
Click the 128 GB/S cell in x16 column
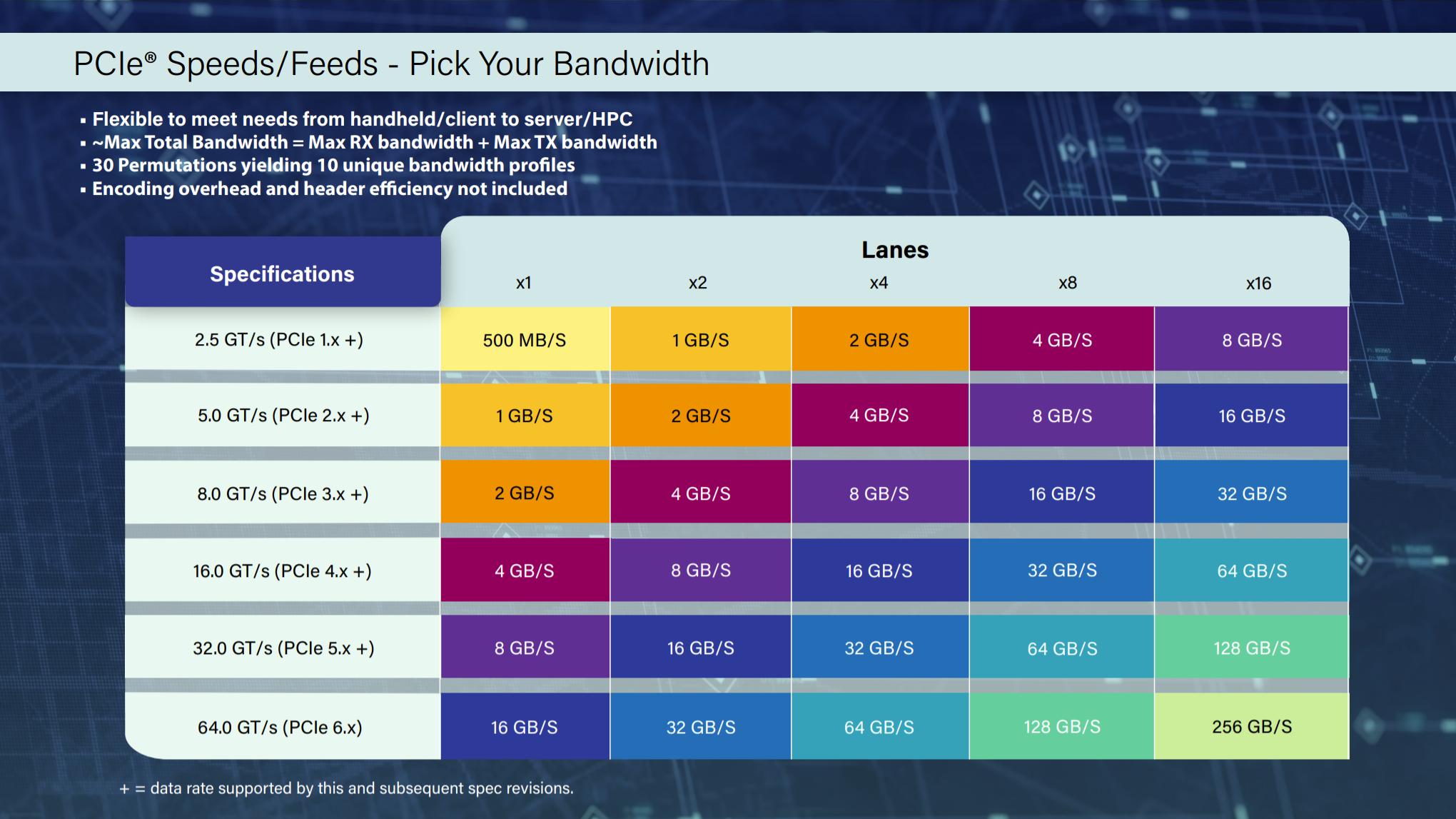[x=1252, y=648]
